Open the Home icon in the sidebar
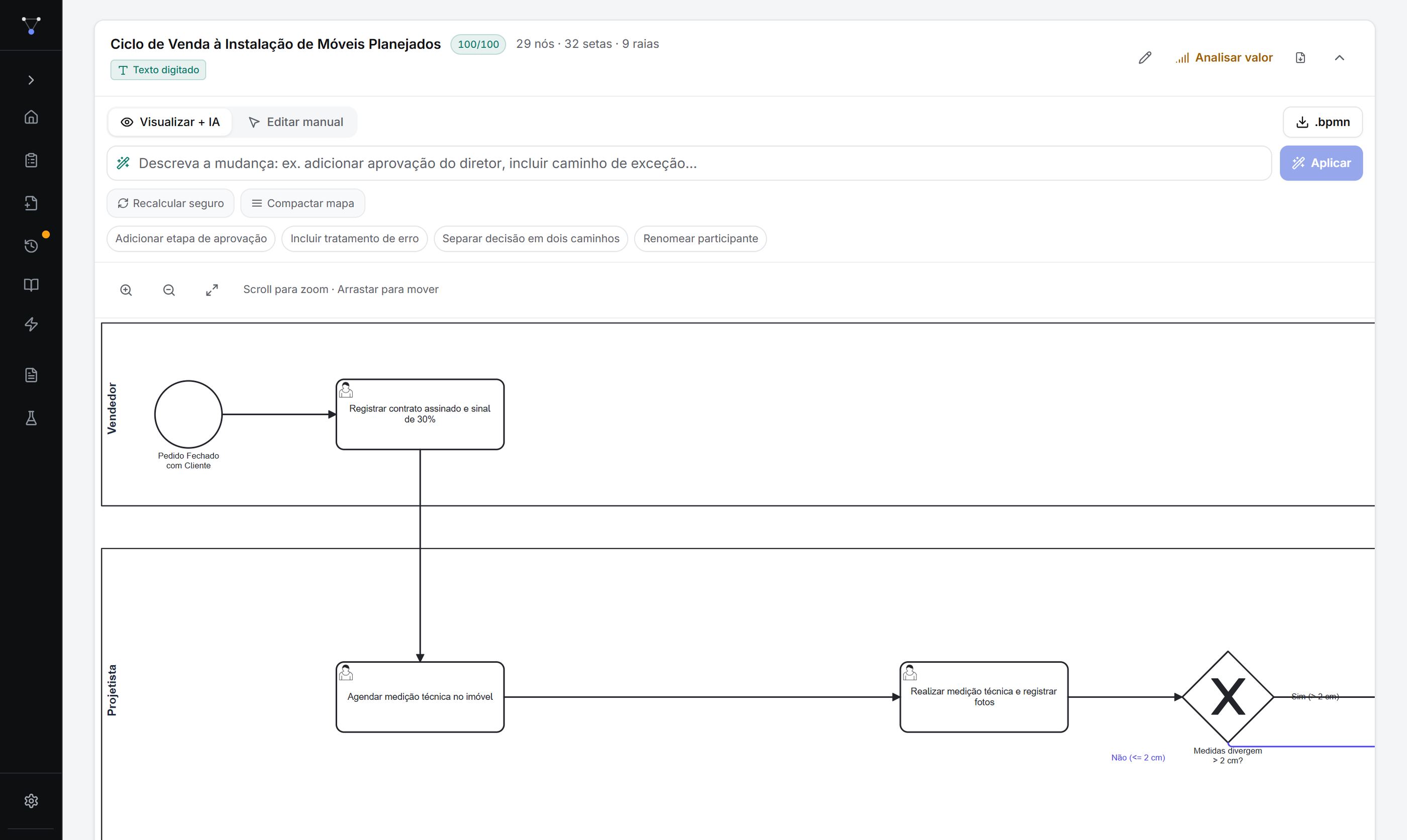Image resolution: width=1407 pixels, height=840 pixels. (31, 117)
